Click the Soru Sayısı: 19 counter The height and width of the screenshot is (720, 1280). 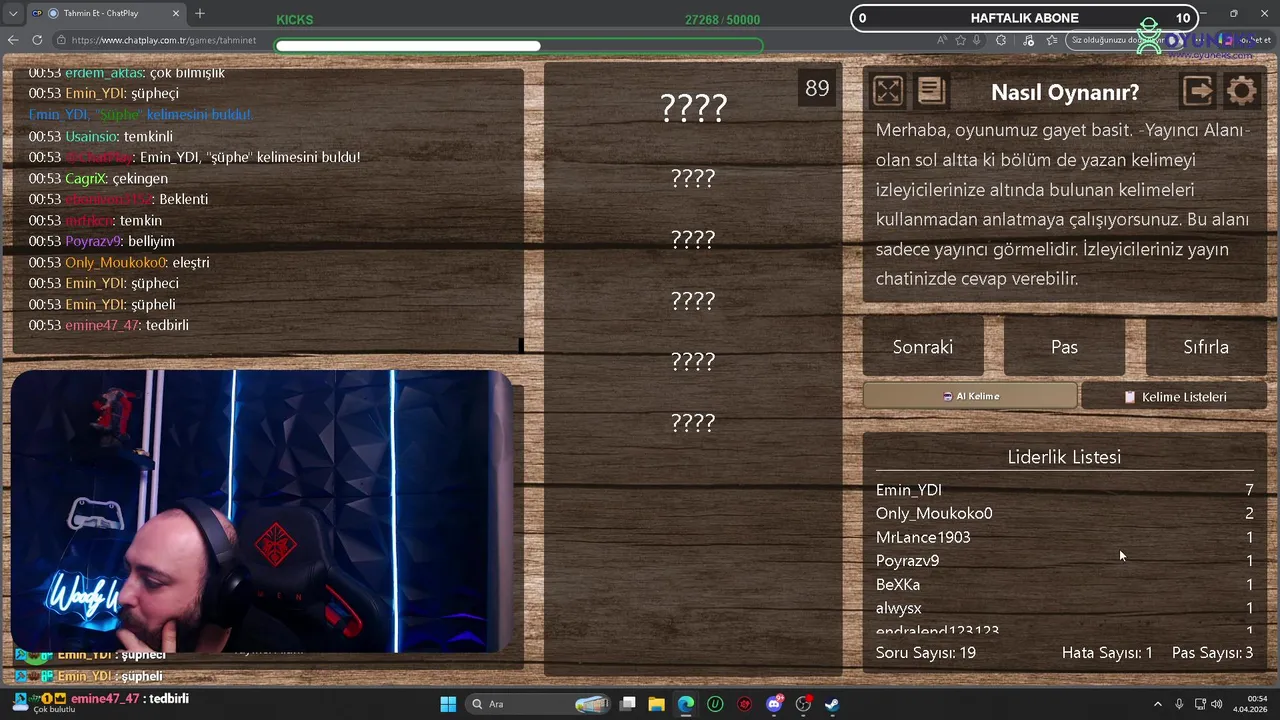click(x=926, y=652)
